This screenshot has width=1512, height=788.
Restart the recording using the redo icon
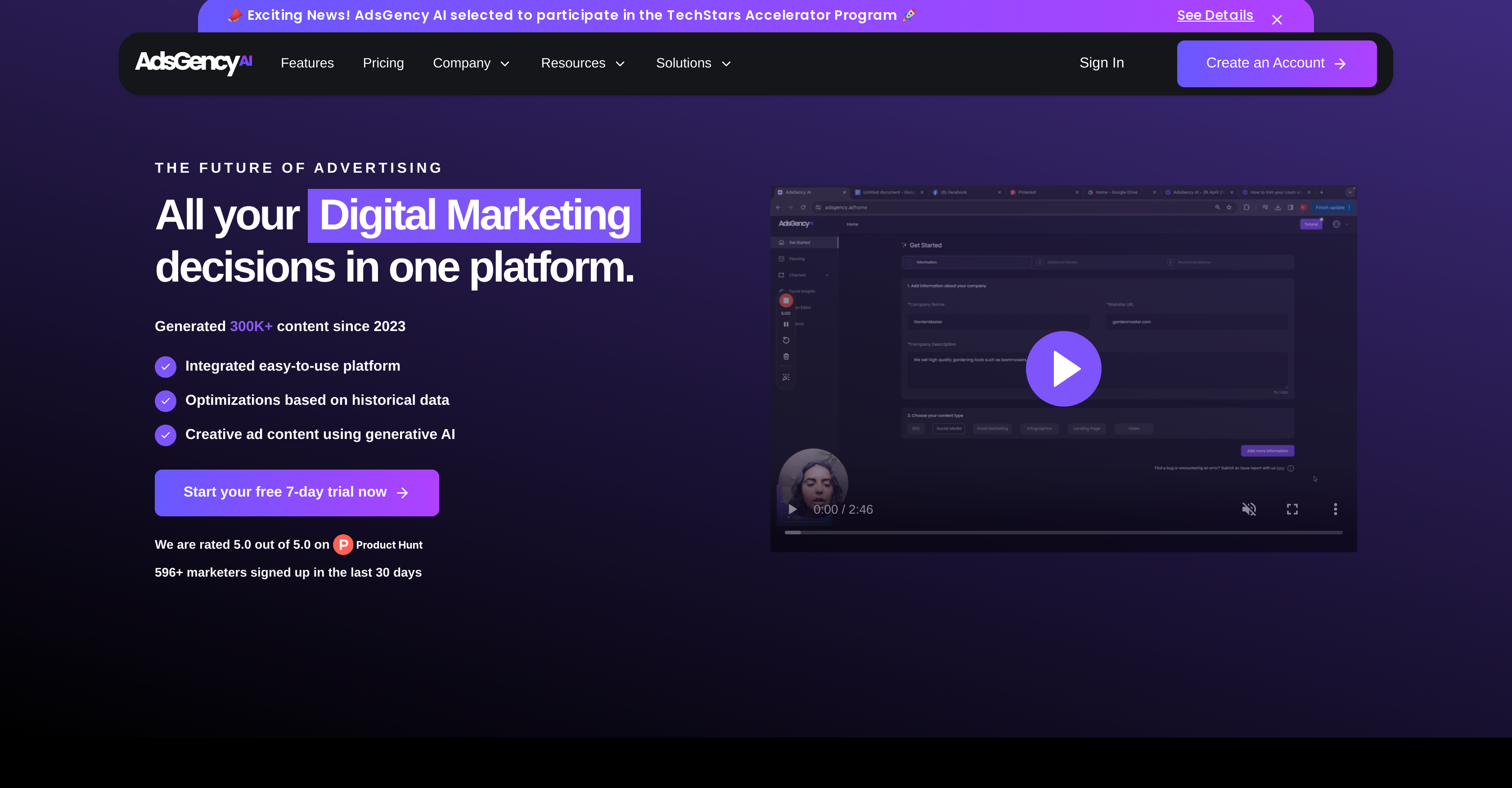786,340
